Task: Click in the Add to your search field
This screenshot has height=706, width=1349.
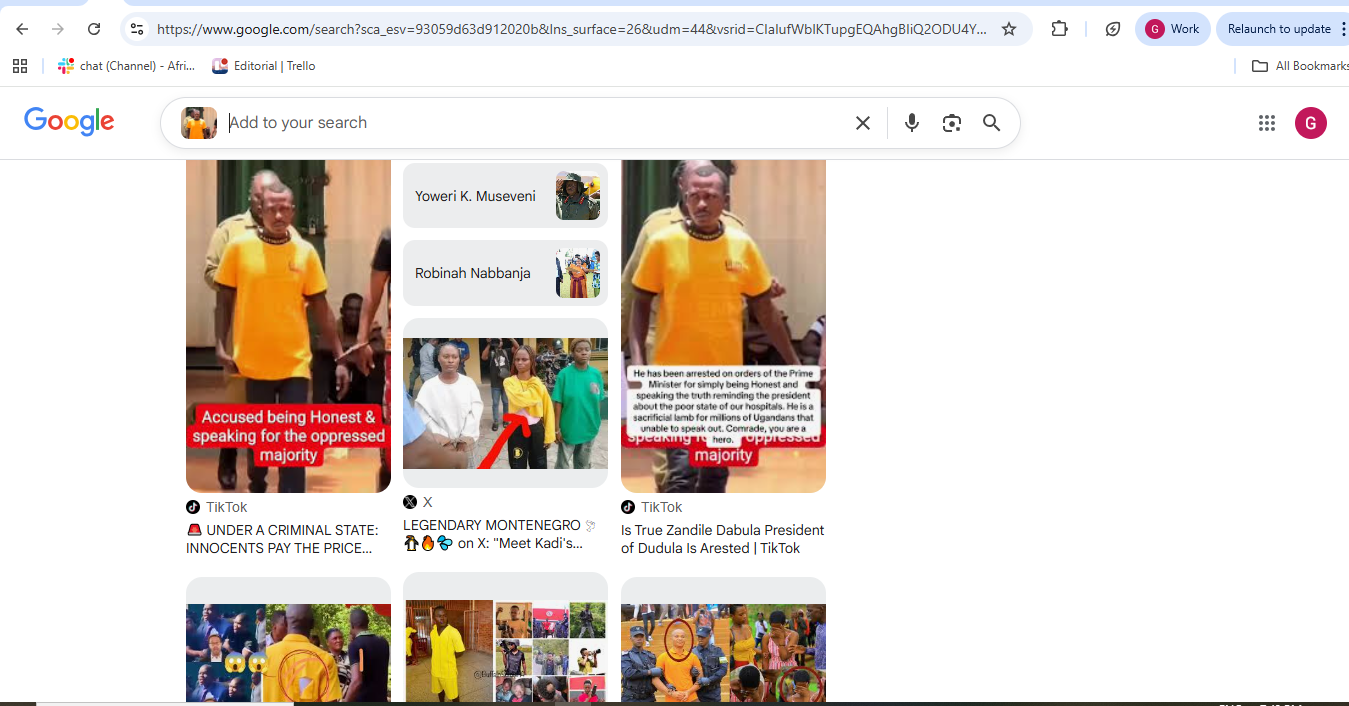Action: [530, 123]
